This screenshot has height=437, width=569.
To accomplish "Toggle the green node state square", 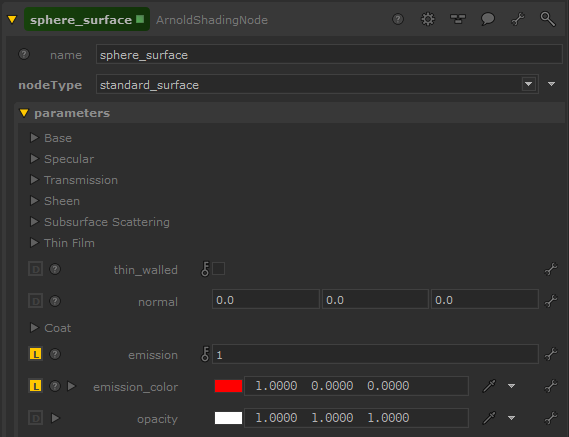I will coord(140,19).
